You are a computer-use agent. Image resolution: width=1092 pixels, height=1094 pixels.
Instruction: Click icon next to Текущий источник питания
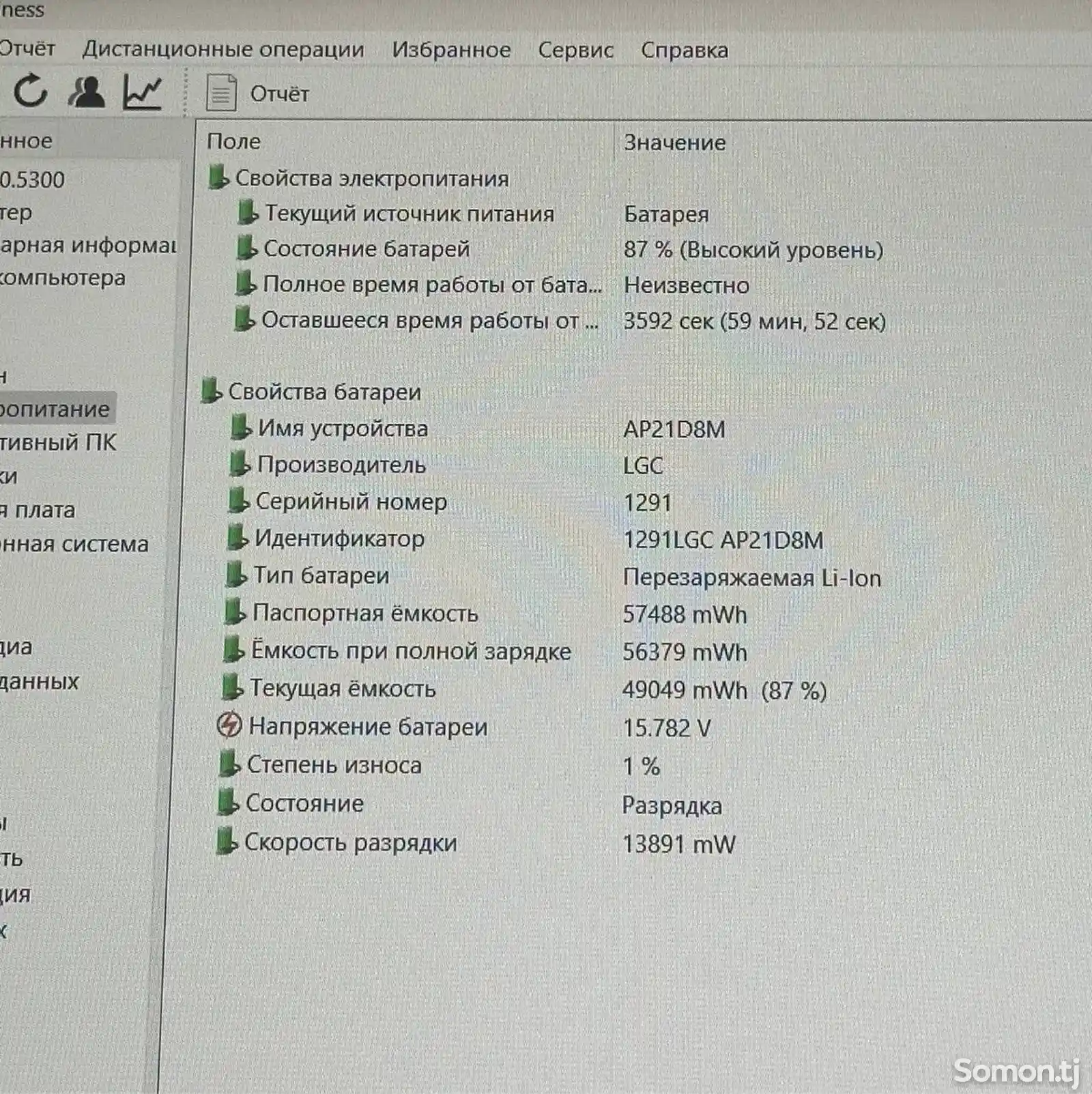coord(248,213)
